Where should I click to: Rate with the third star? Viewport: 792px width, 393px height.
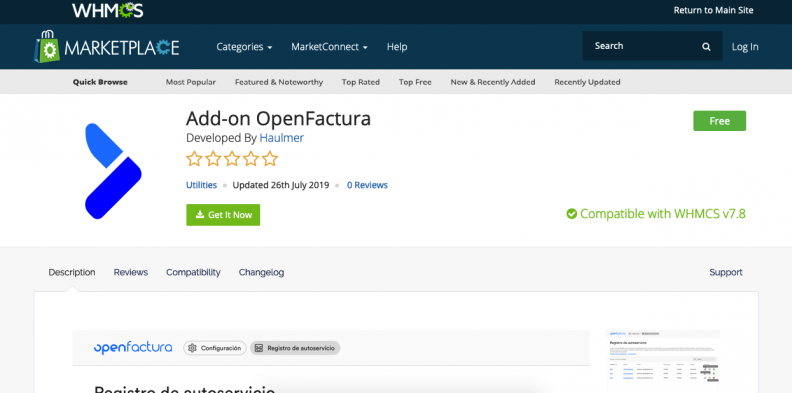tap(232, 159)
